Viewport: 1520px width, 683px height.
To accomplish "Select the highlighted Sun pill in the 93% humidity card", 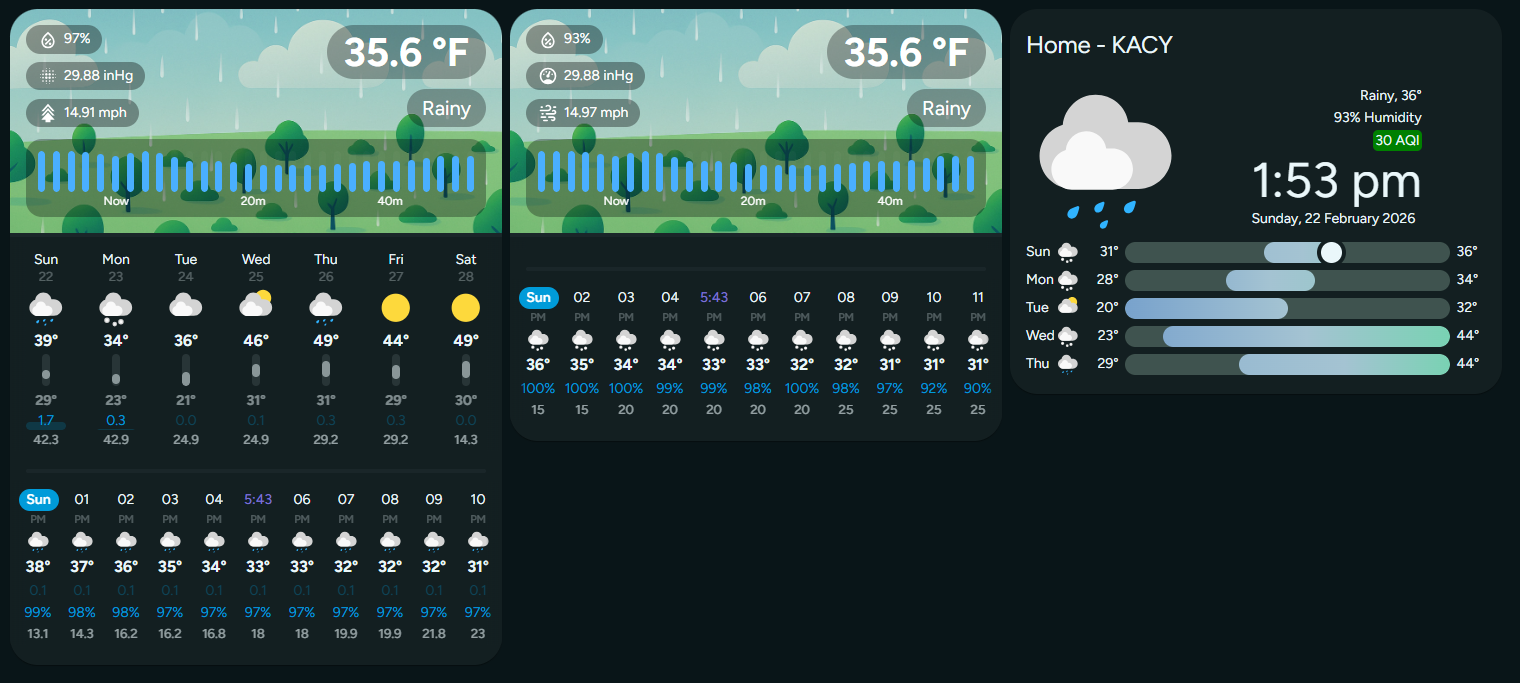I will click(x=539, y=297).
